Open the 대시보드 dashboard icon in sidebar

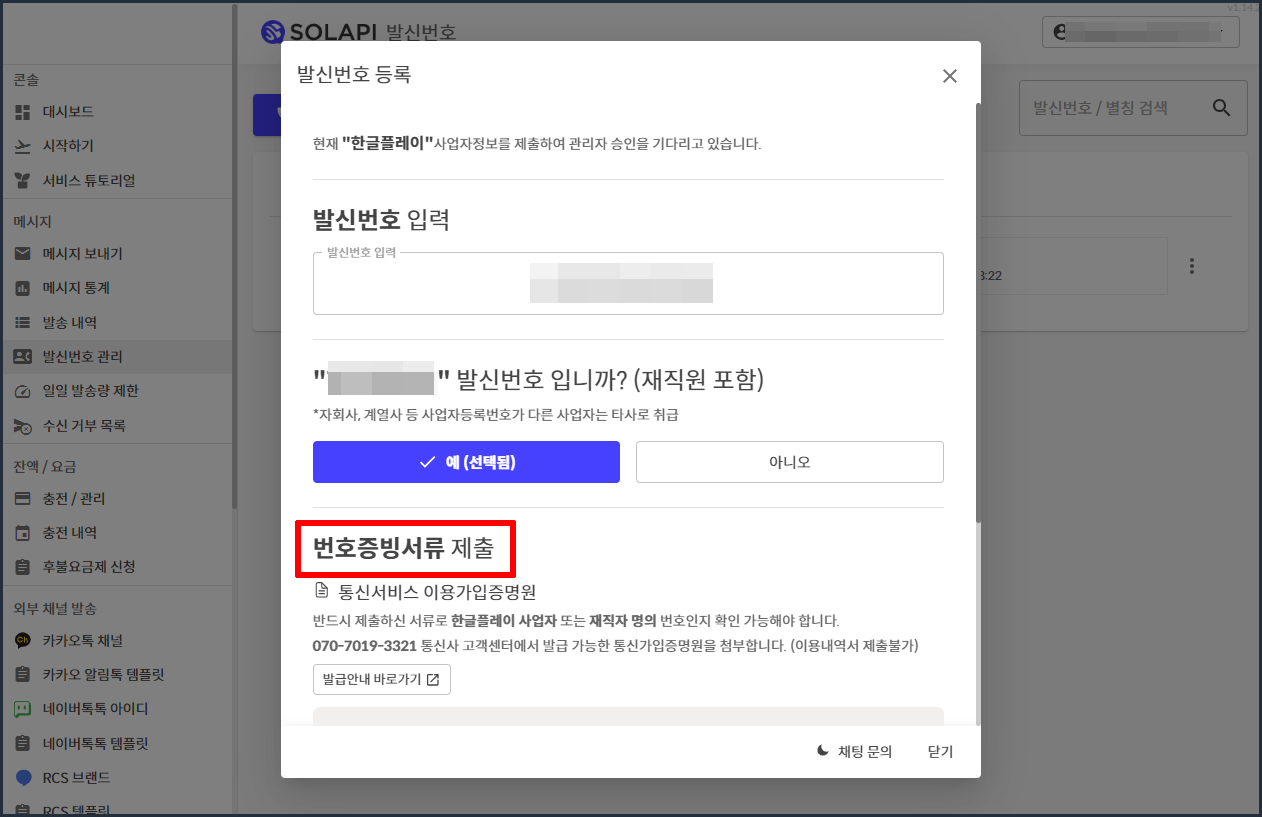[23, 112]
